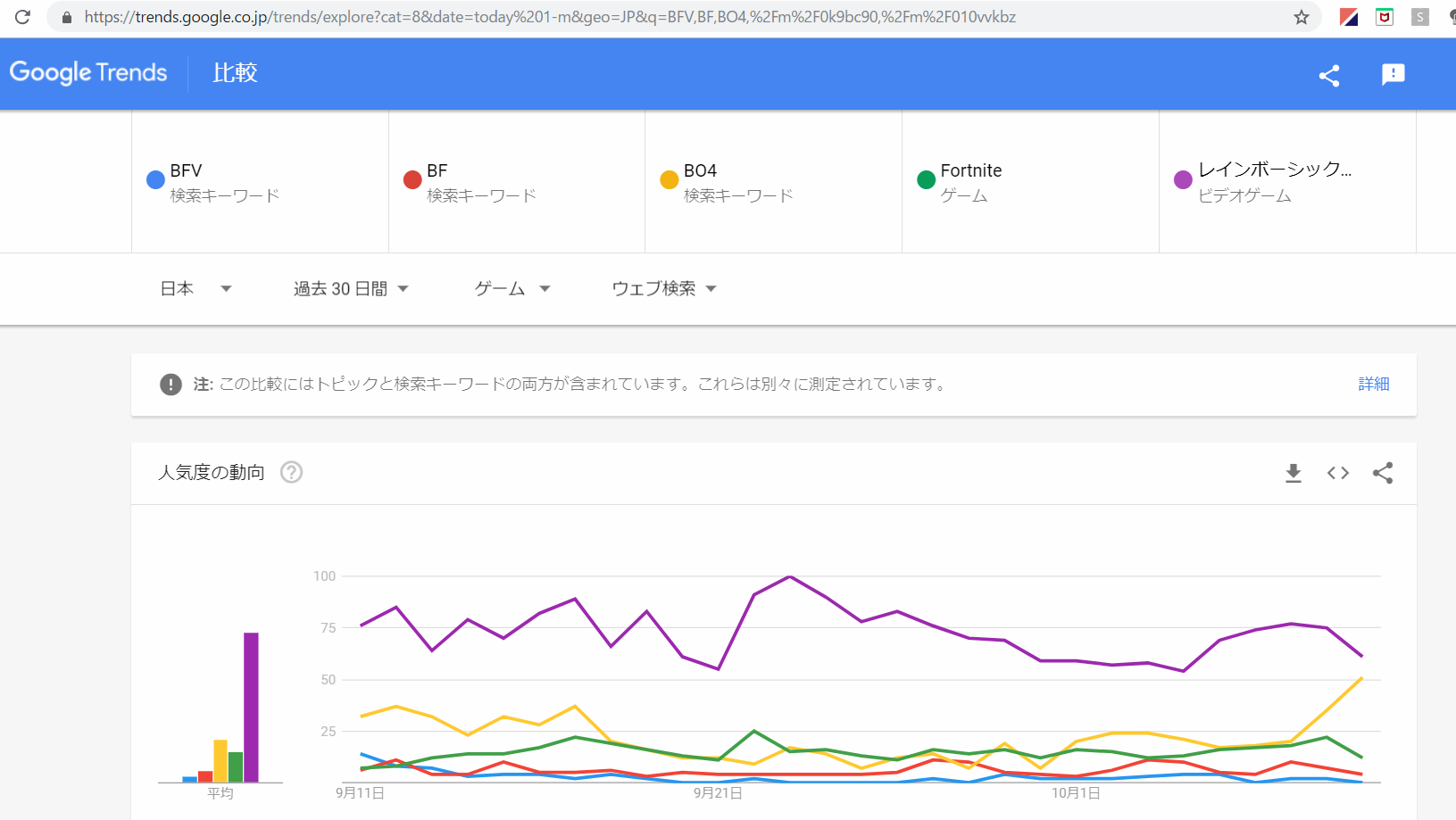Click the browser address bar URL

(550, 17)
